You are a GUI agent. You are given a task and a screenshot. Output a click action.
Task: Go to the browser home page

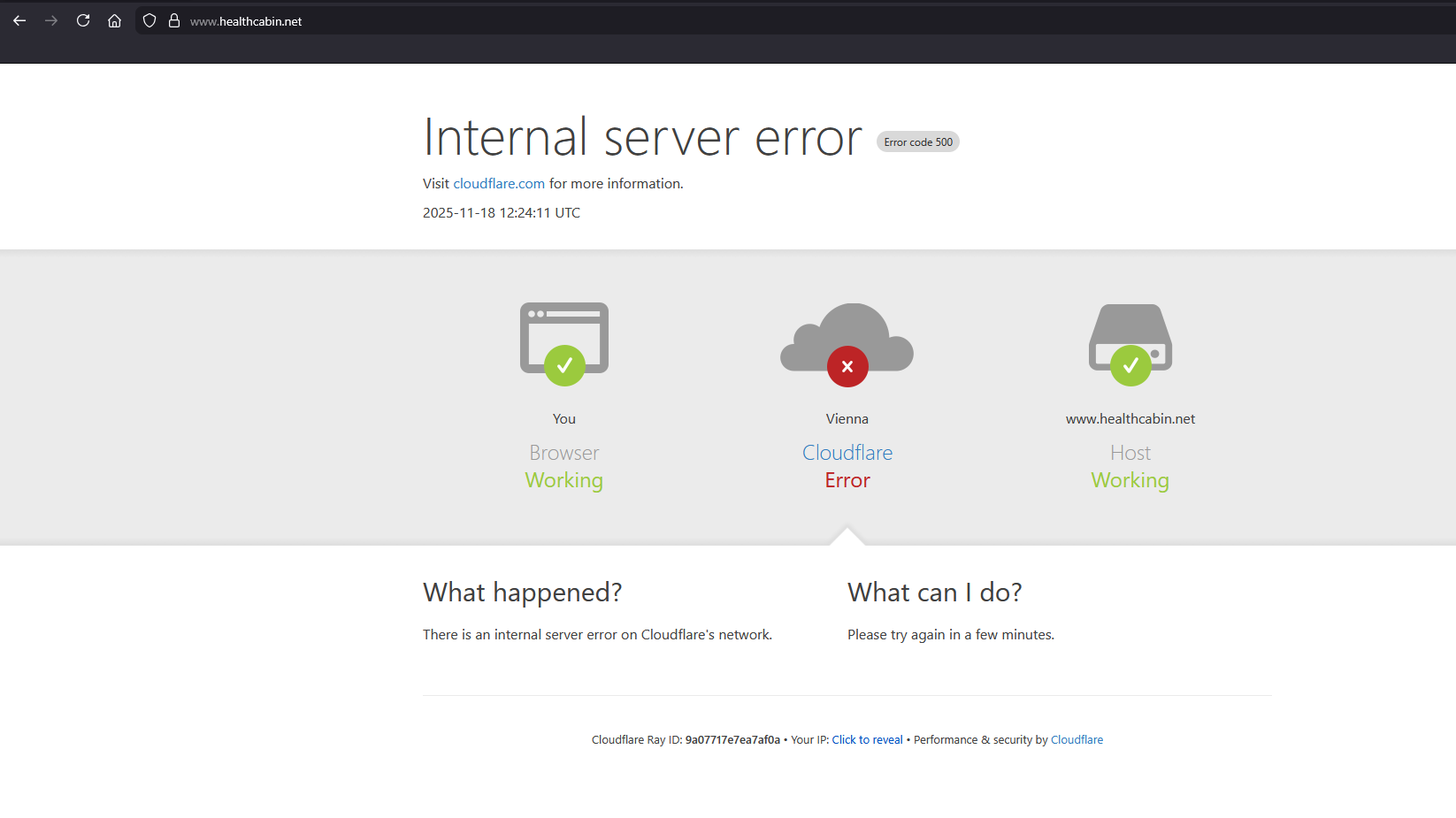114,20
